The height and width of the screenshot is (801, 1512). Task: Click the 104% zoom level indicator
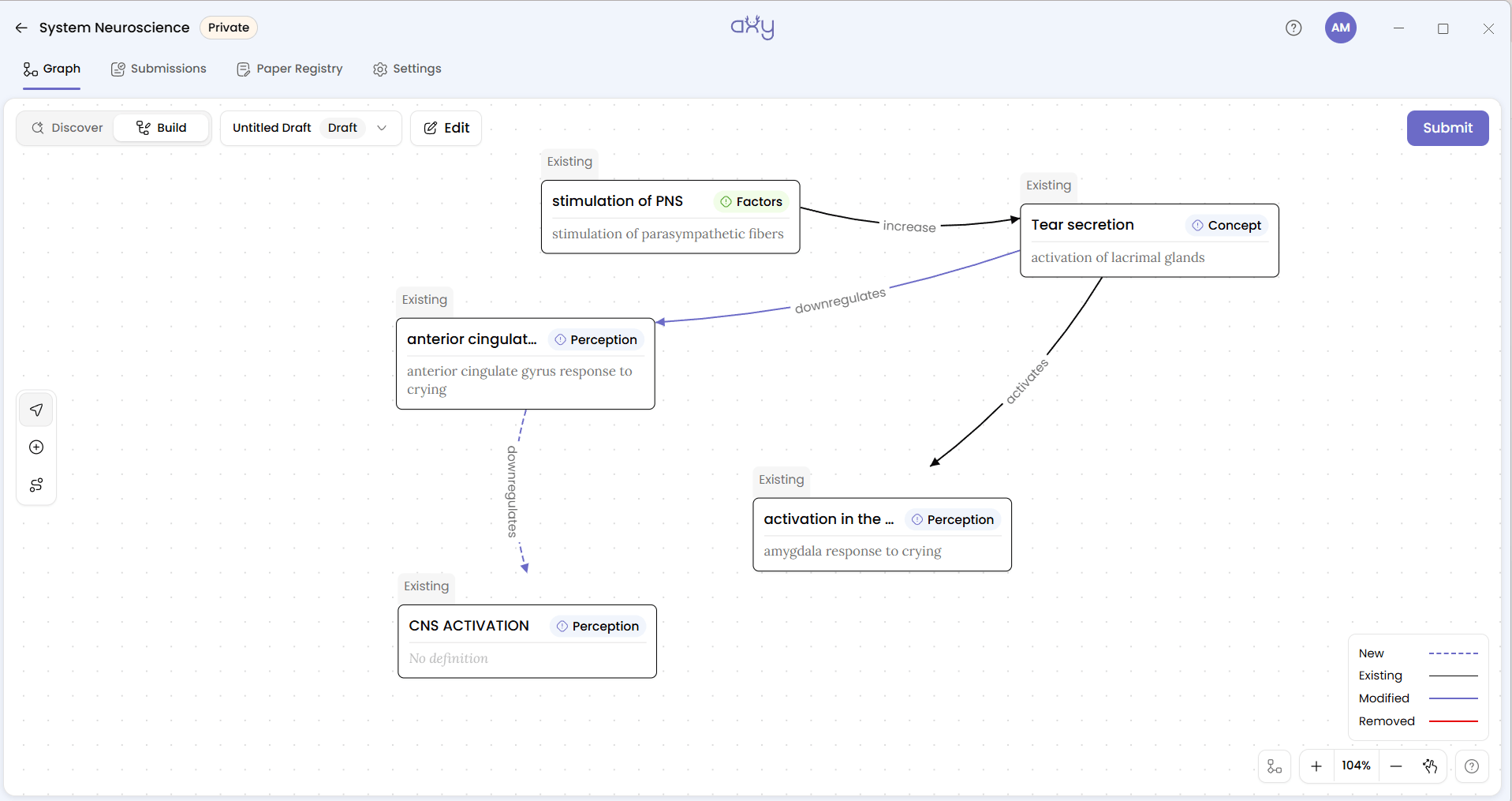(x=1356, y=766)
